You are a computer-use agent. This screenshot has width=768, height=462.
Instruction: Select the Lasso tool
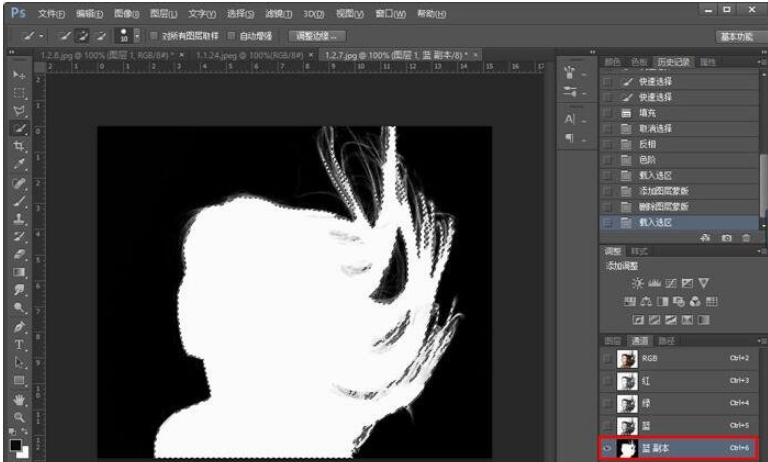click(19, 111)
